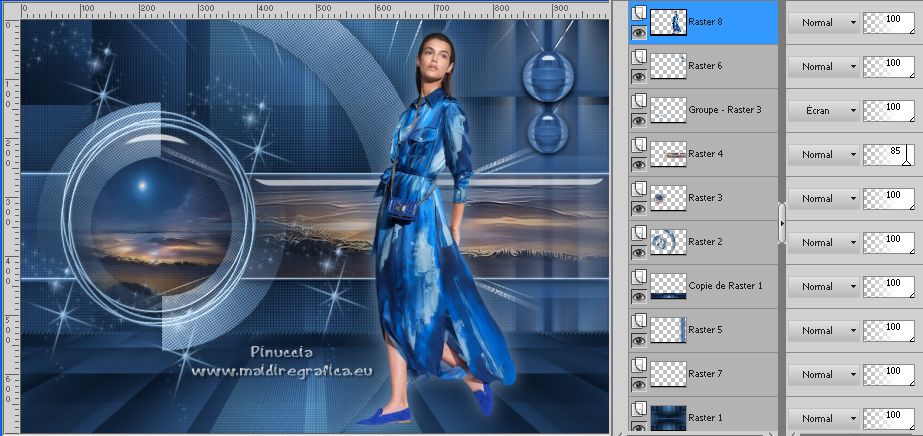
Task: Select layer name Raster 7
Action: click(x=705, y=374)
